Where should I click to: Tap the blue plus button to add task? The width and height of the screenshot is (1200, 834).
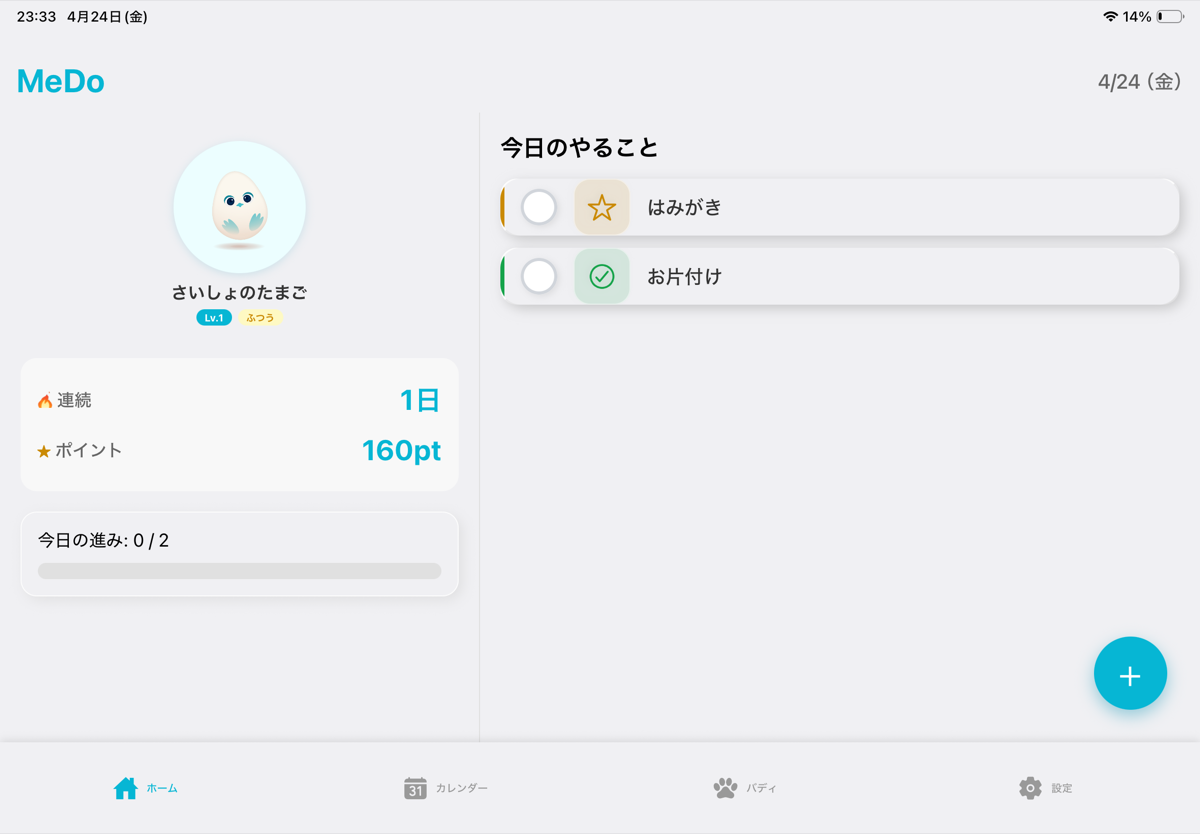click(x=1130, y=673)
